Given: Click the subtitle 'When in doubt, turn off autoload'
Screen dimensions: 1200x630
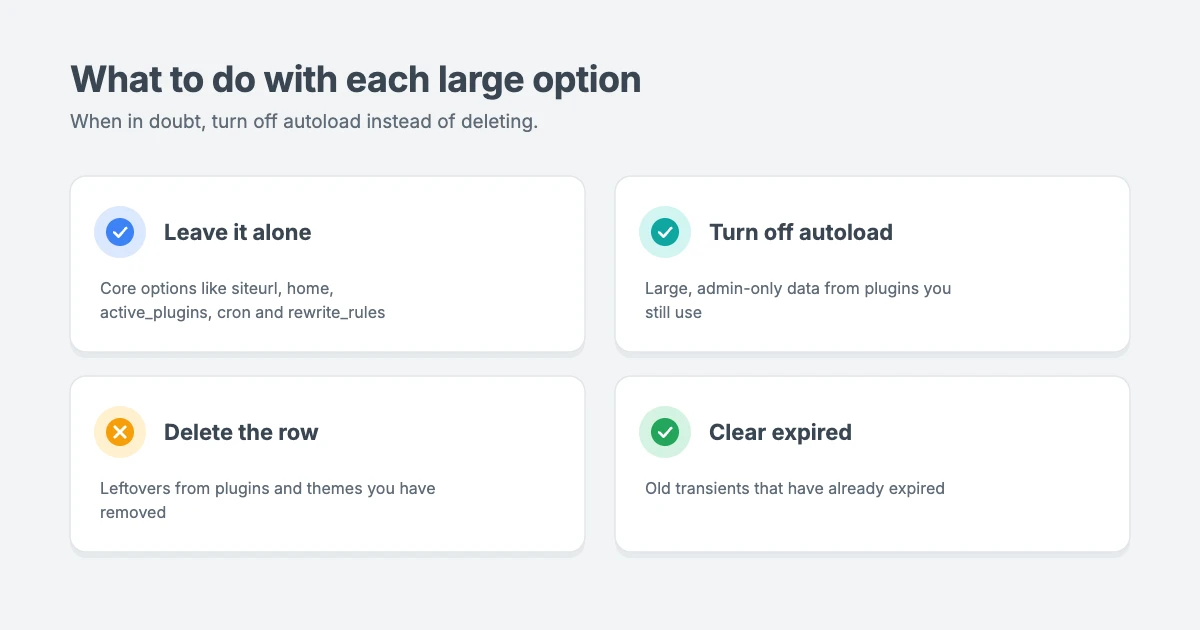Looking at the screenshot, I should pyautogui.click(x=216, y=122).
